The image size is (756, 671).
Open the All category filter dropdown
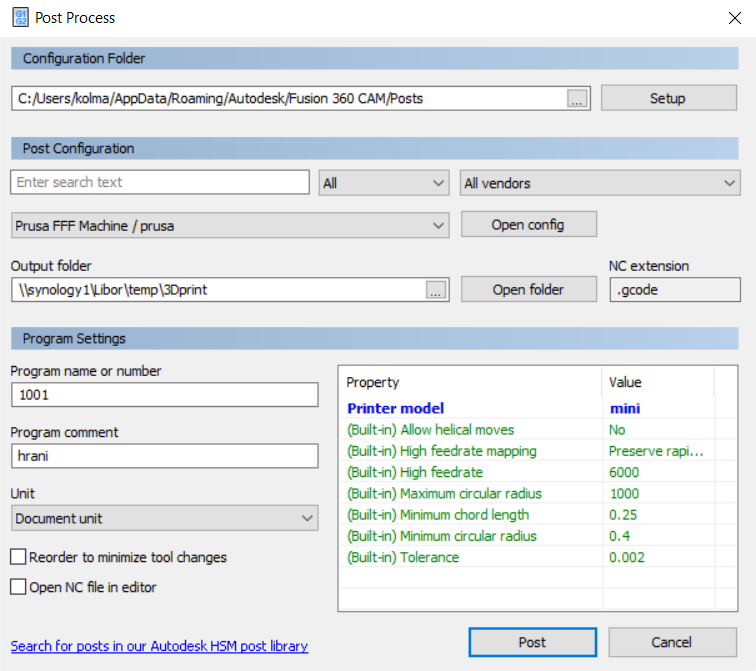[x=384, y=183]
